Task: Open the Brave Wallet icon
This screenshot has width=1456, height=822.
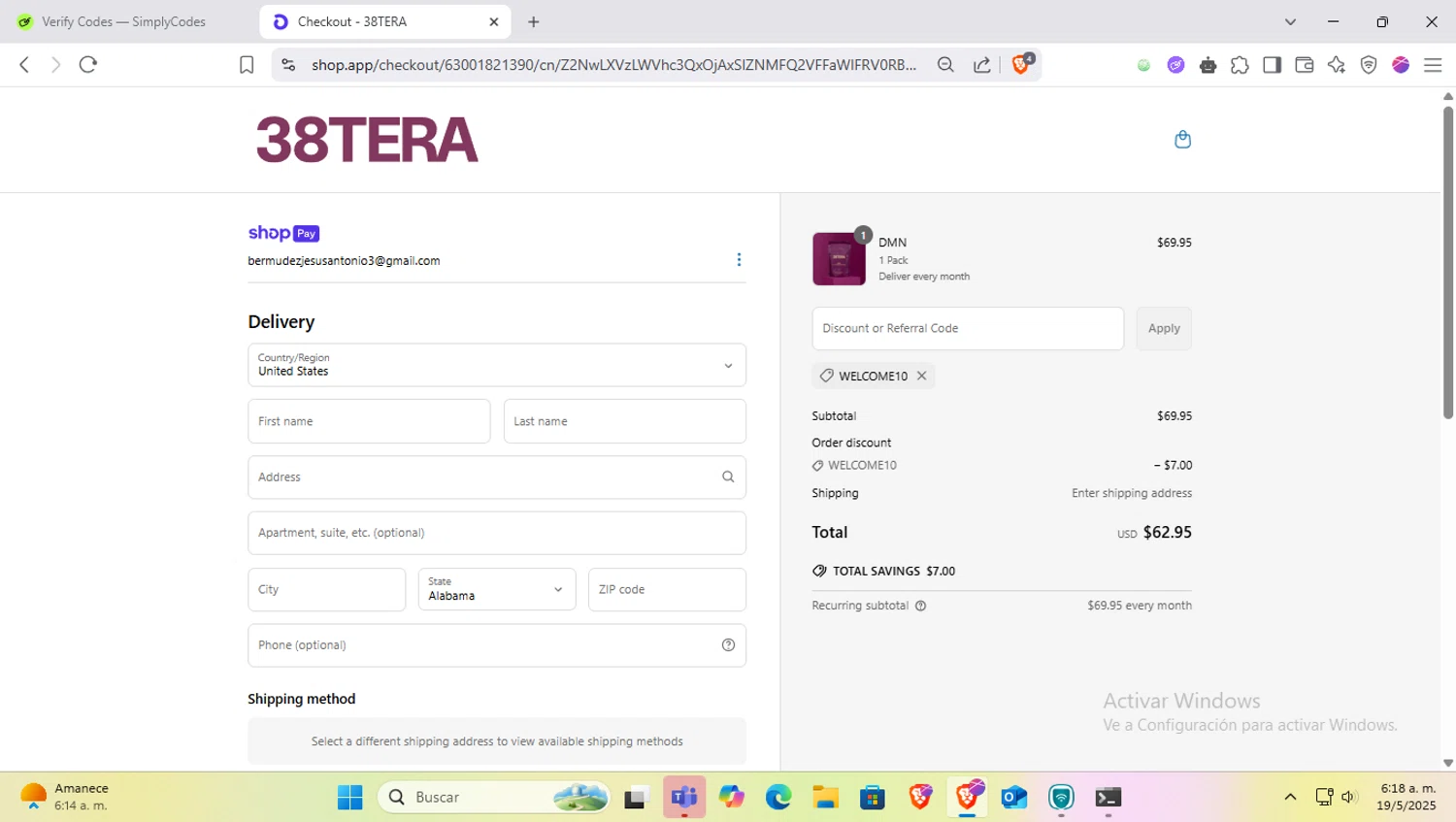Action: 1304,65
